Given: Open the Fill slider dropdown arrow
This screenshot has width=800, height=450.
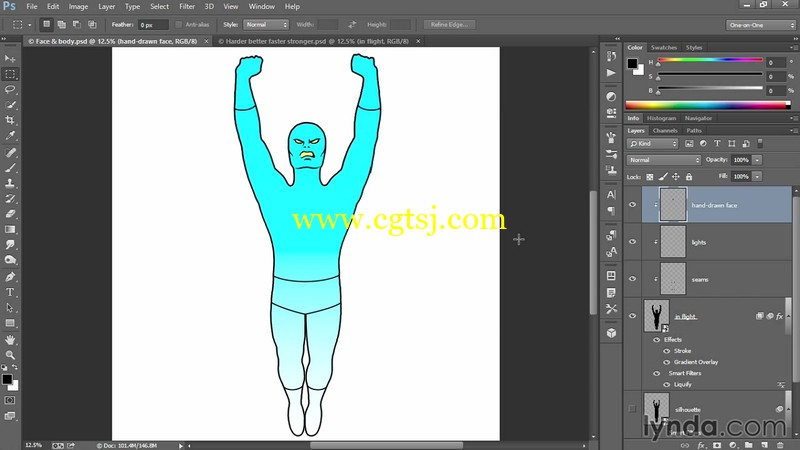Looking at the screenshot, I should point(757,177).
